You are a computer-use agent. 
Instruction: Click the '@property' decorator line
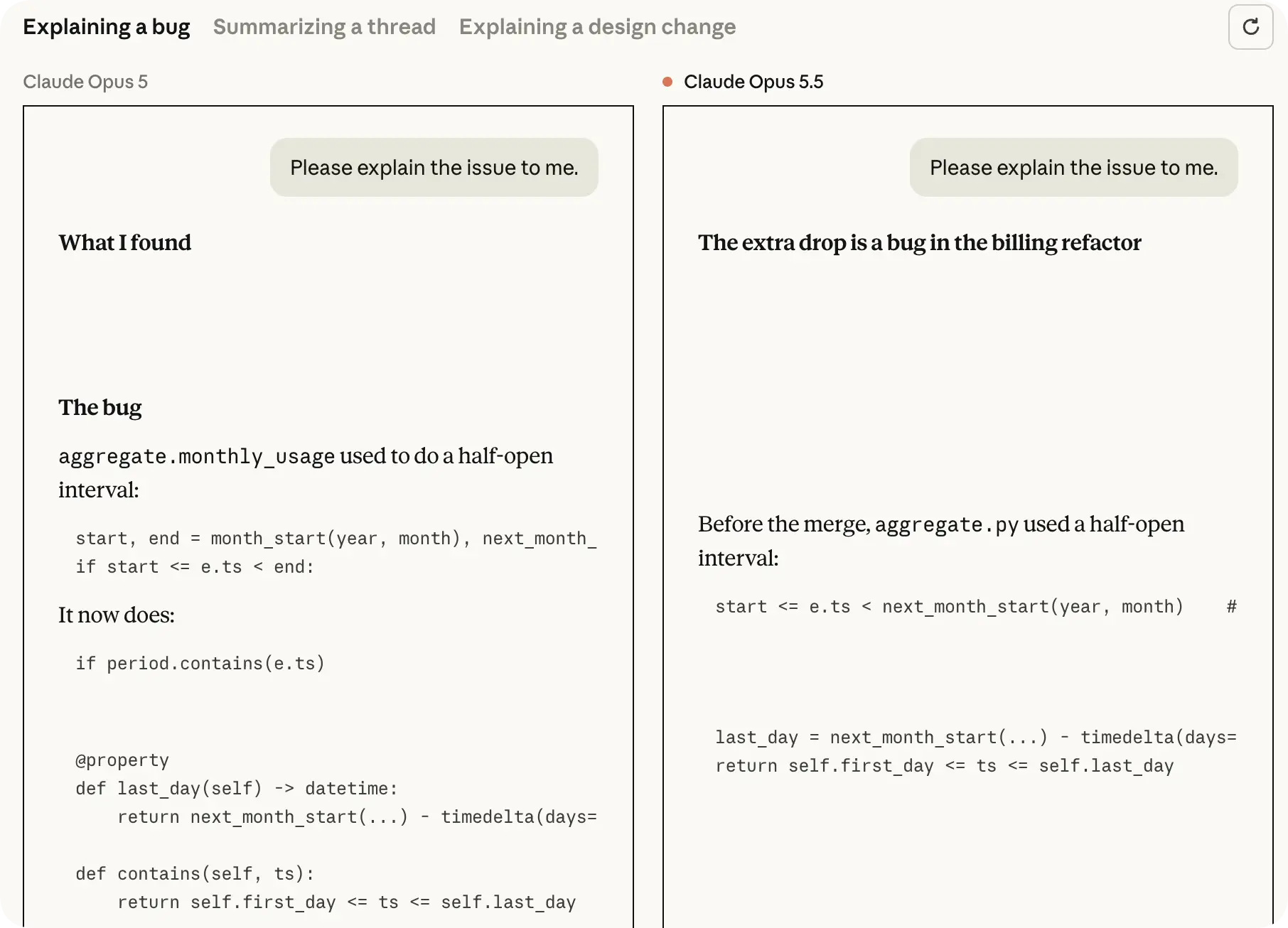122,760
